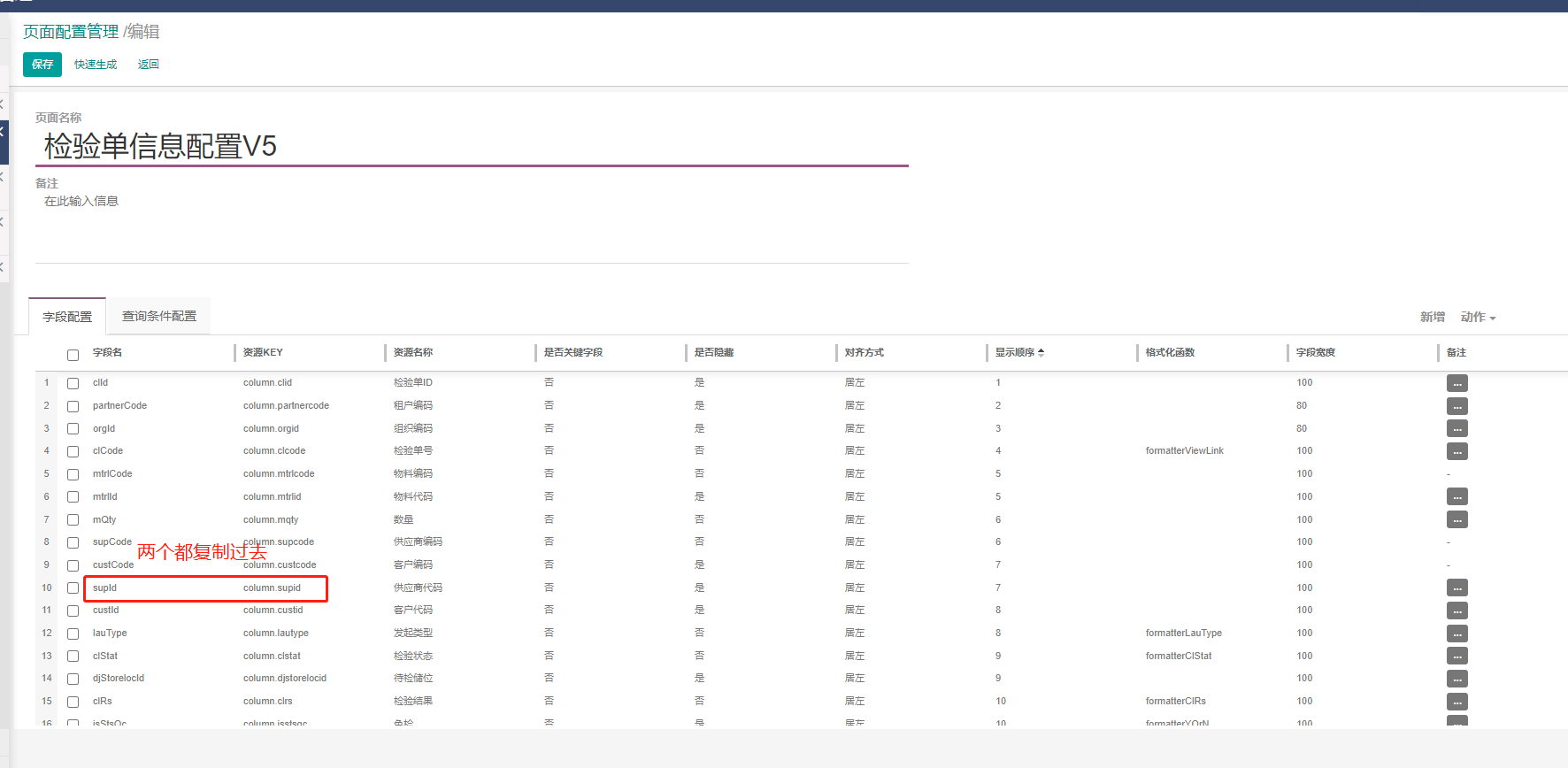
Task: Check the box for the clCode row
Action: pyautogui.click(x=73, y=451)
